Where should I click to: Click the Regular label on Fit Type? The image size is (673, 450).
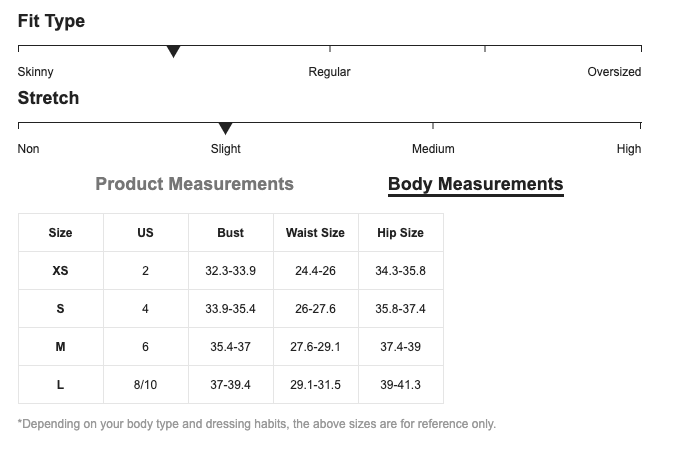click(x=329, y=72)
